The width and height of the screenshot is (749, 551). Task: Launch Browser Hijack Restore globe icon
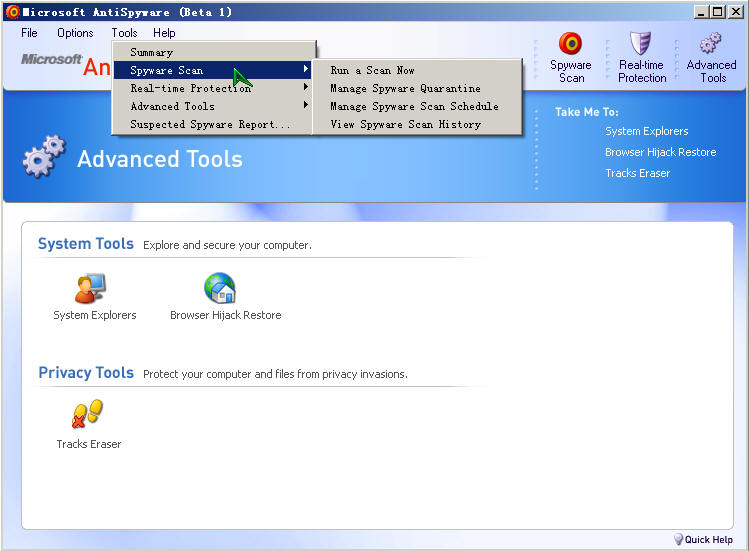click(x=220, y=288)
